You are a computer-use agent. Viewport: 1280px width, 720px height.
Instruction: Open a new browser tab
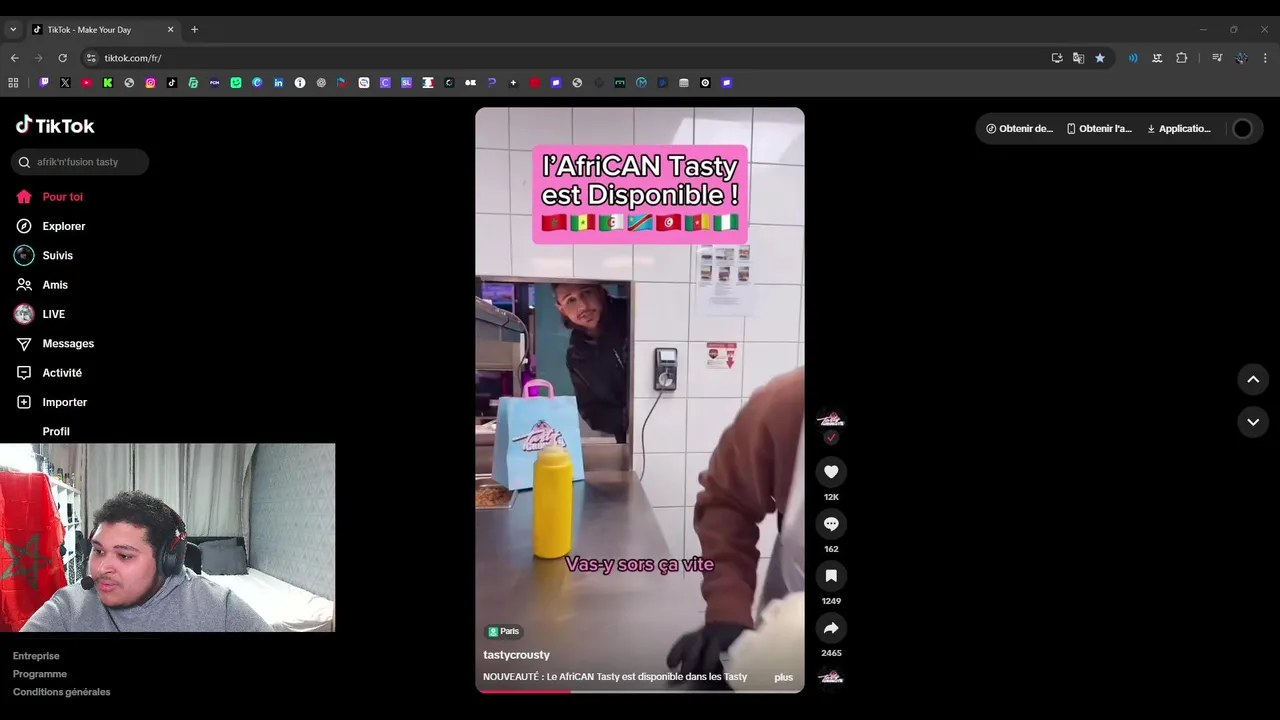194,30
